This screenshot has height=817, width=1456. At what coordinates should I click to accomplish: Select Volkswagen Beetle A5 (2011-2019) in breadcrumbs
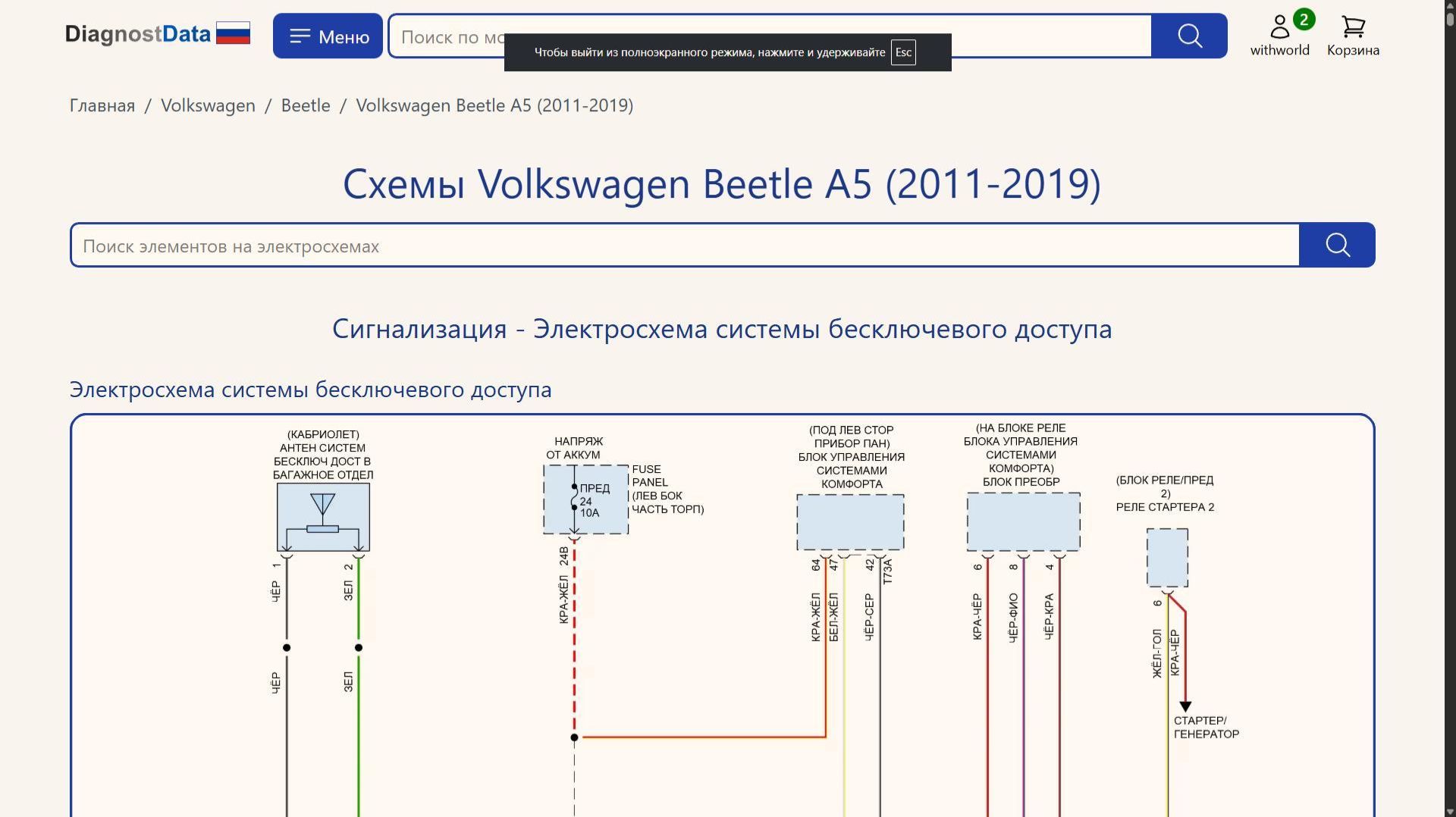[x=494, y=105]
